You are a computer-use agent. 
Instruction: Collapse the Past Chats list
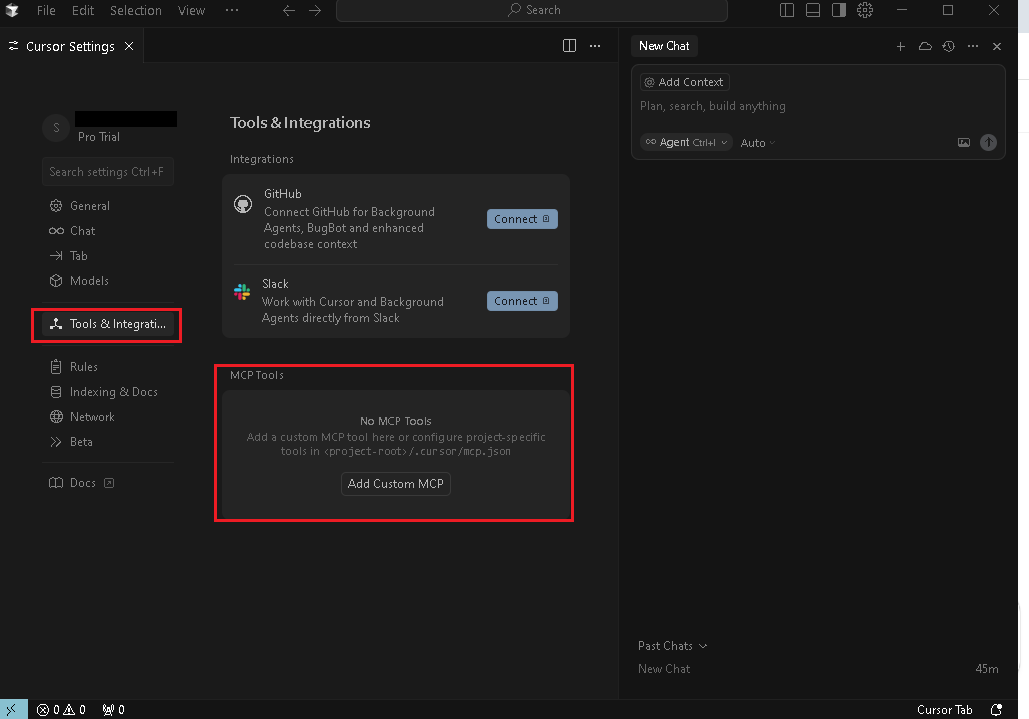pos(672,646)
